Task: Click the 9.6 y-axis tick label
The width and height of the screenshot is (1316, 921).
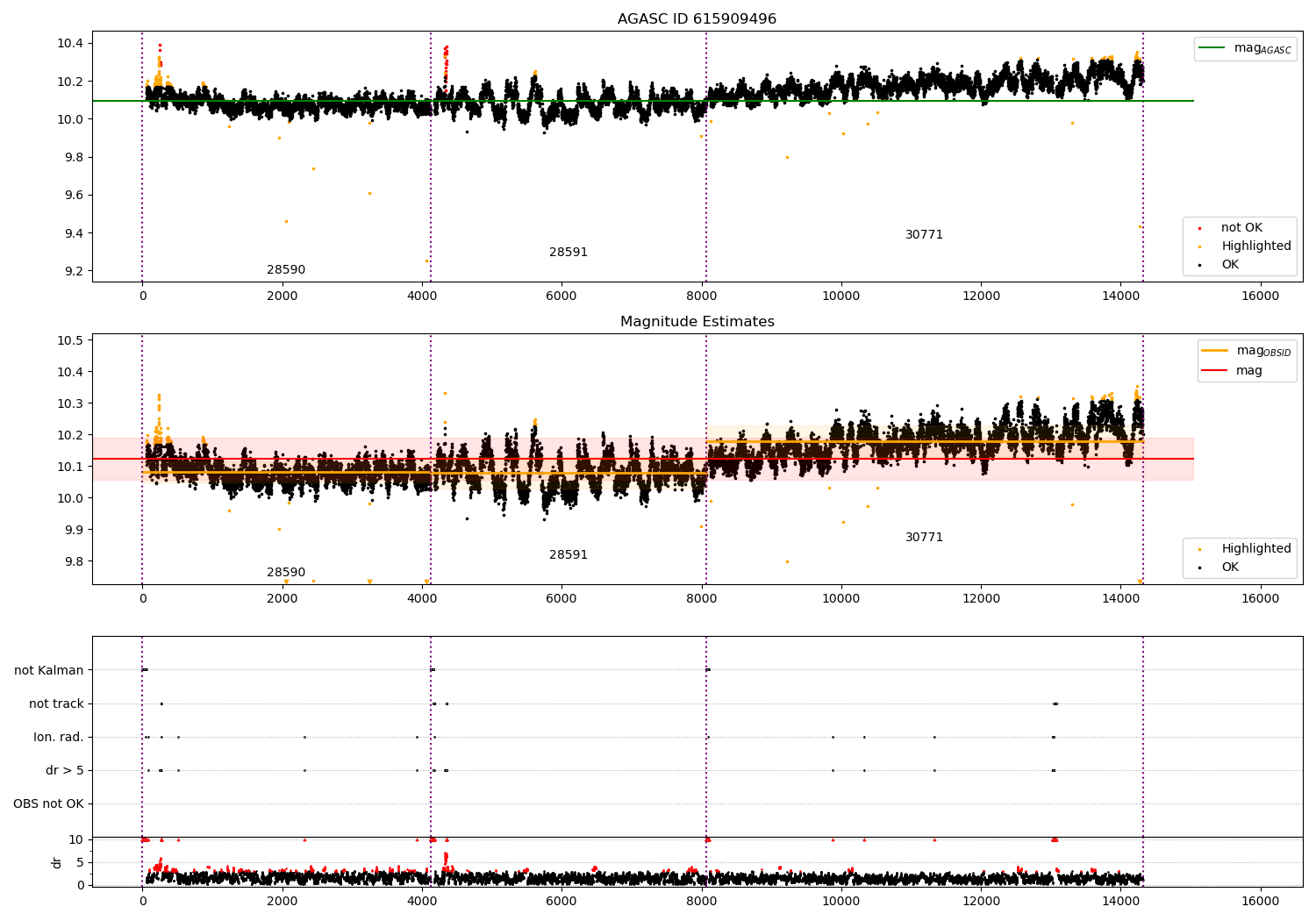Action: coord(74,196)
